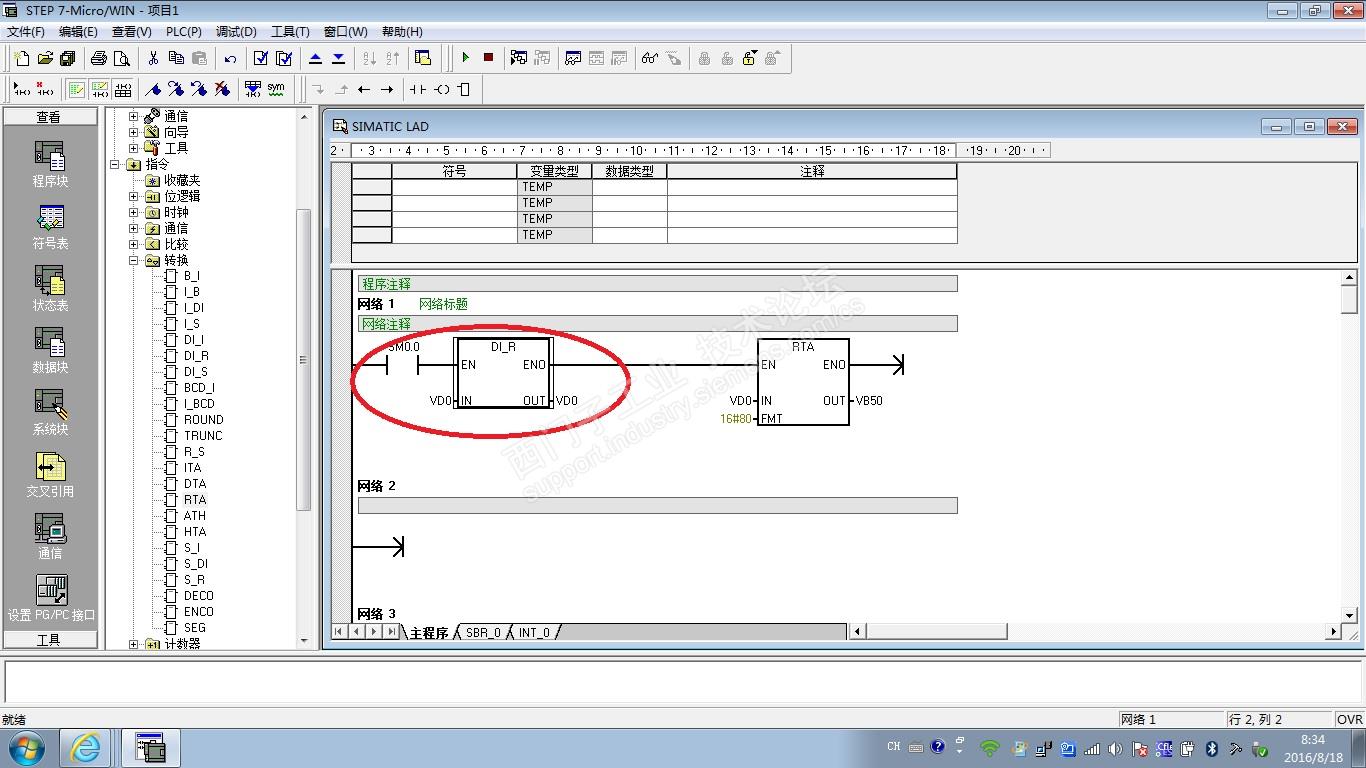Open 通信 in the view bar
The width and height of the screenshot is (1366, 768).
tap(50, 537)
